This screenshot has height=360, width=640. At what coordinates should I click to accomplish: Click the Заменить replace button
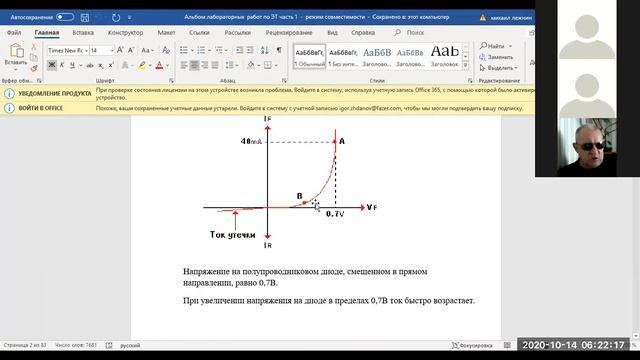[496, 57]
